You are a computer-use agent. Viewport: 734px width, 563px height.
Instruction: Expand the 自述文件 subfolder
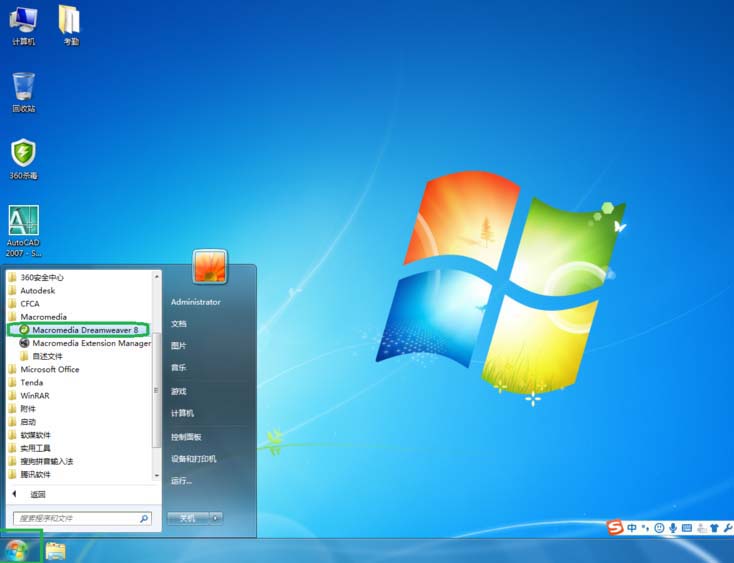tap(41, 356)
